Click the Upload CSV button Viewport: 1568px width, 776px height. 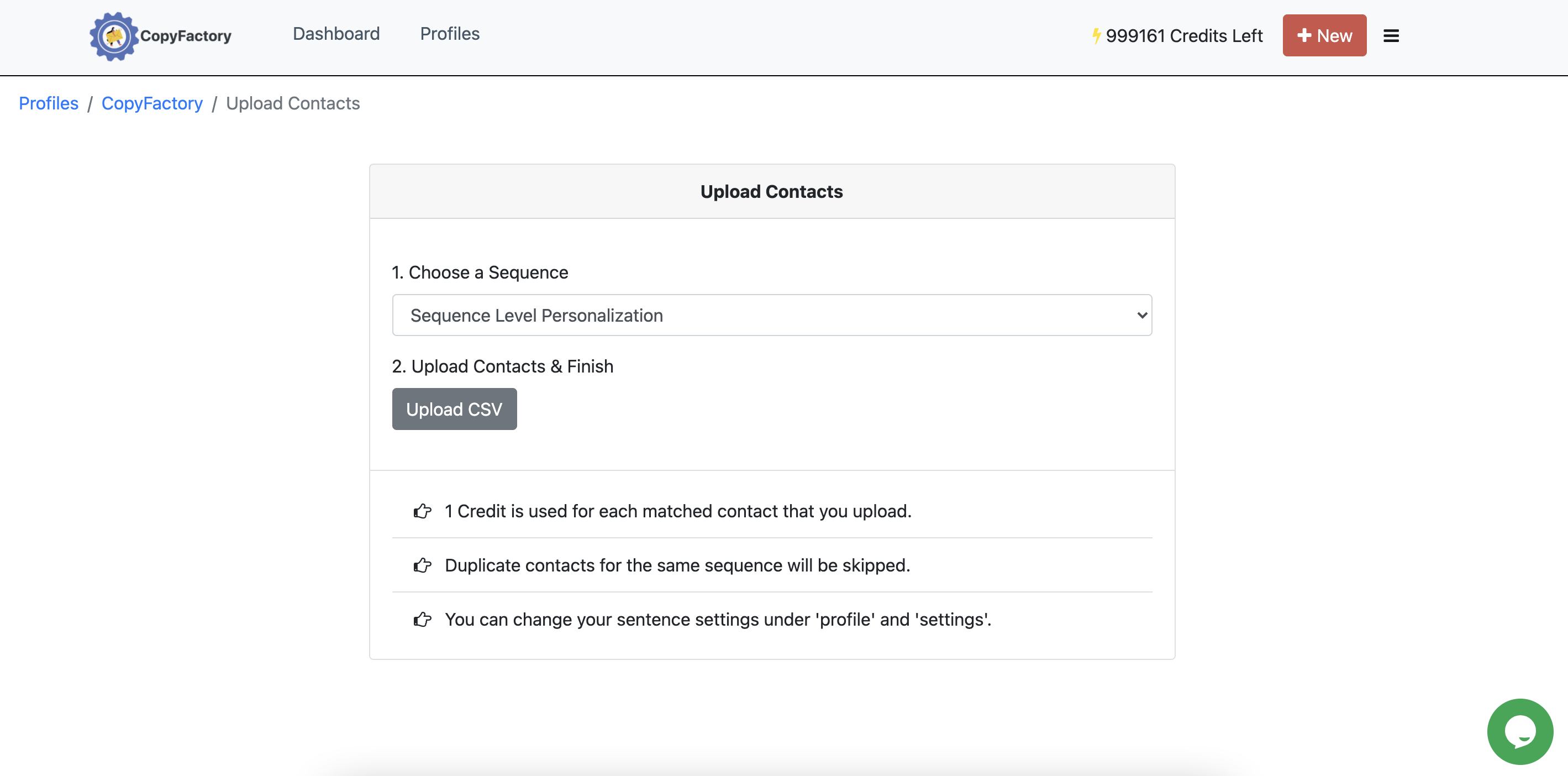pyautogui.click(x=454, y=408)
